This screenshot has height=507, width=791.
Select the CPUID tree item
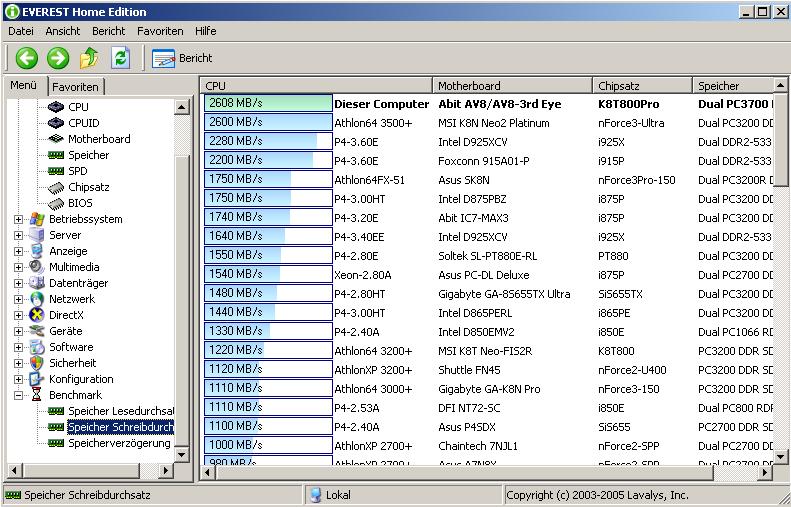click(x=84, y=123)
